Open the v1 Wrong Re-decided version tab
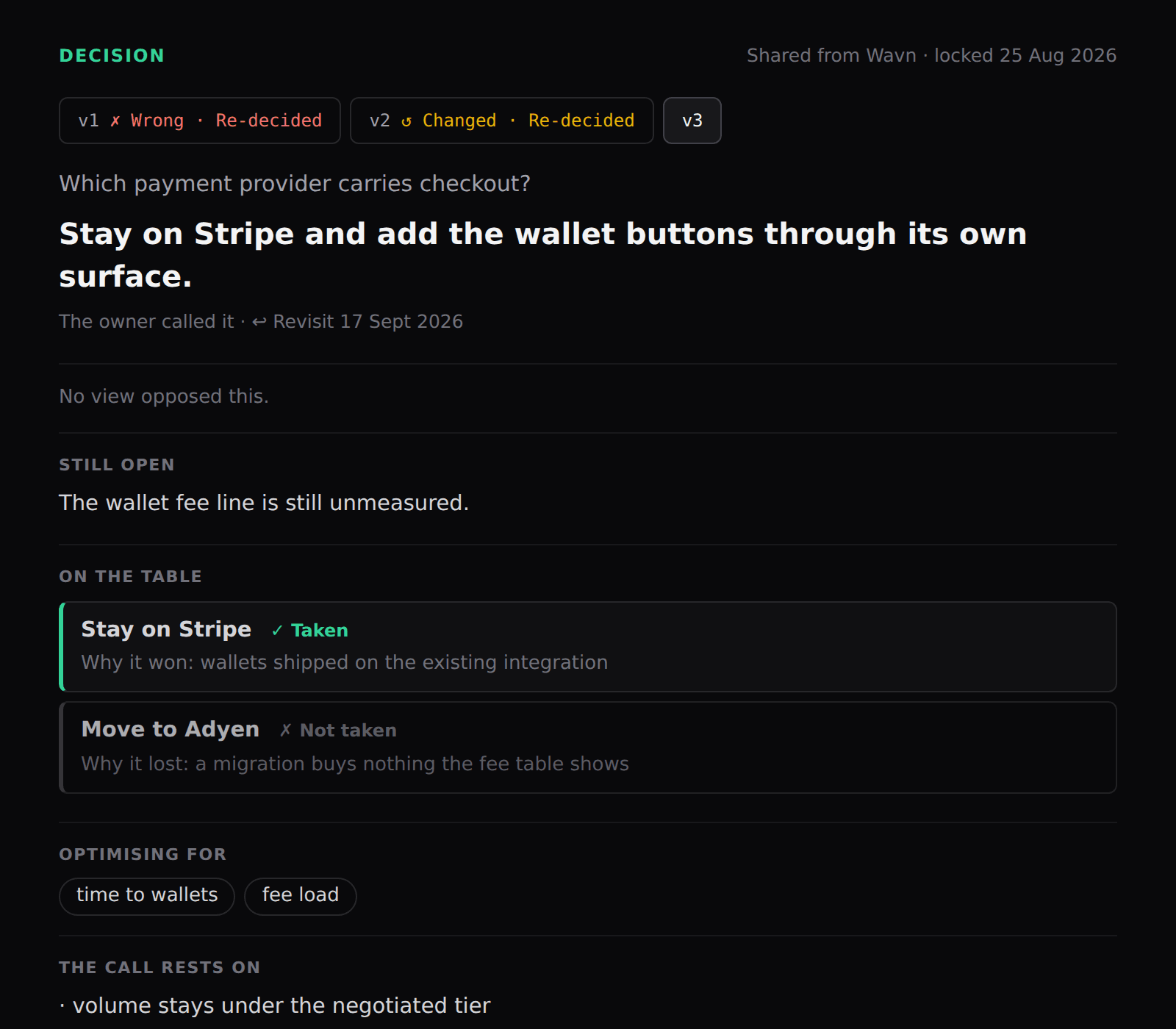Screen dimensions: 1176x1029 200,121
